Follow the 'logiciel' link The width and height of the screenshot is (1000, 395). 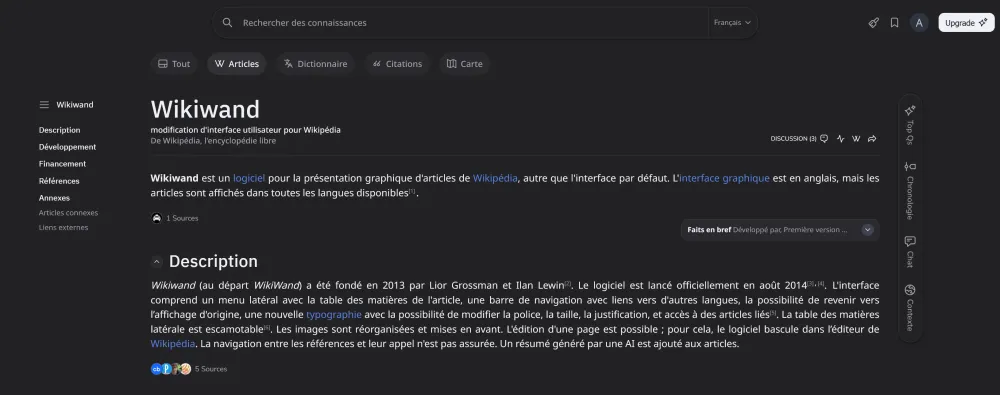(x=249, y=178)
